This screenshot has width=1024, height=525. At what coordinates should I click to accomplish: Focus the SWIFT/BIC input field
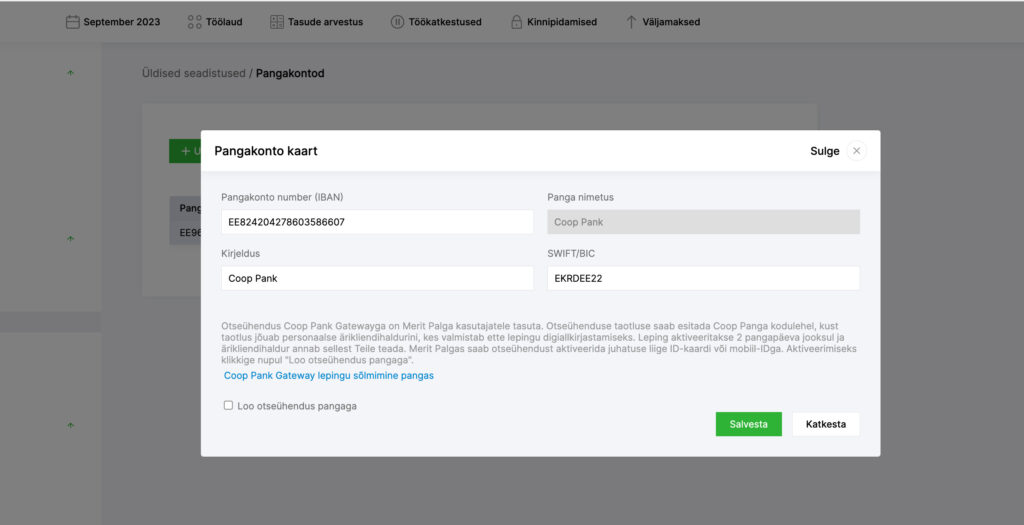click(x=703, y=278)
